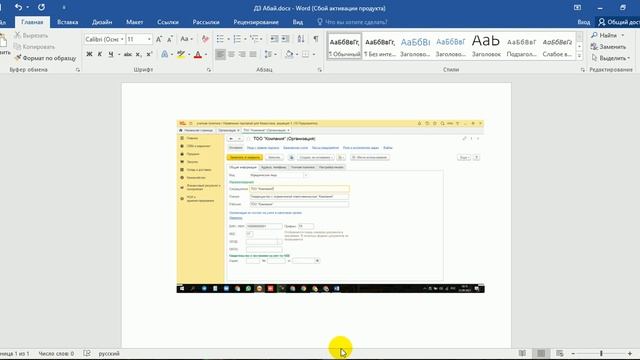Sort the selected text alphabetically
This screenshot has height=360, width=640.
301,39
